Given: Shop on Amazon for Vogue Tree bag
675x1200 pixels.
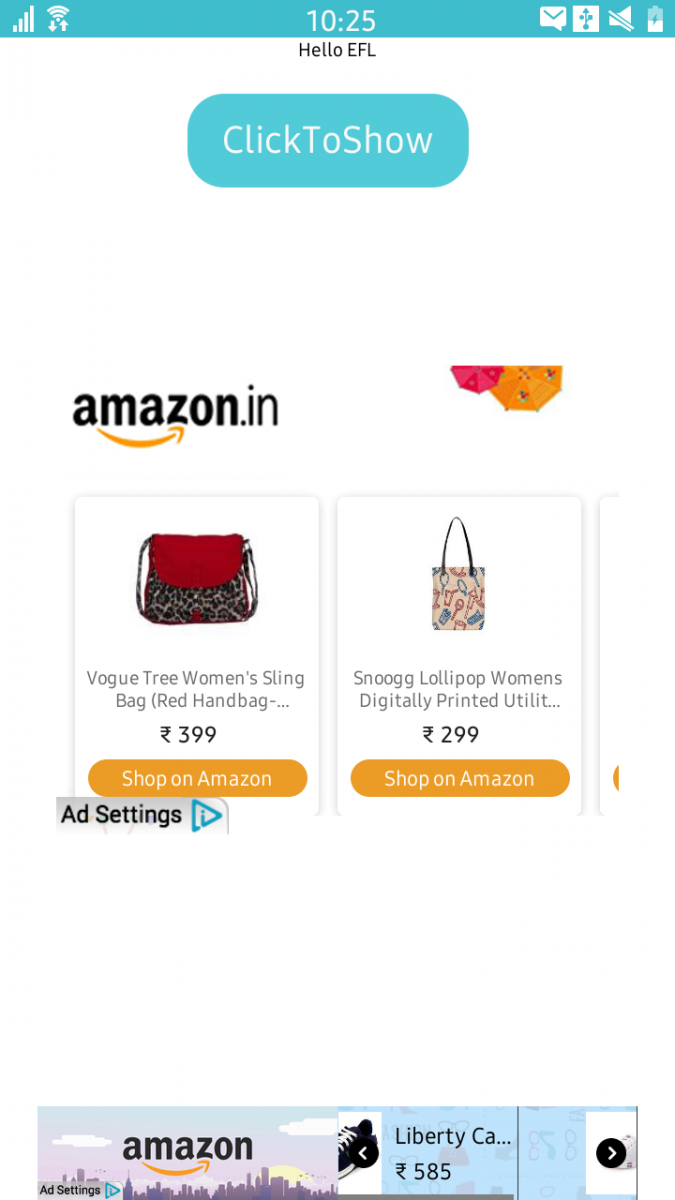Looking at the screenshot, I should [197, 778].
